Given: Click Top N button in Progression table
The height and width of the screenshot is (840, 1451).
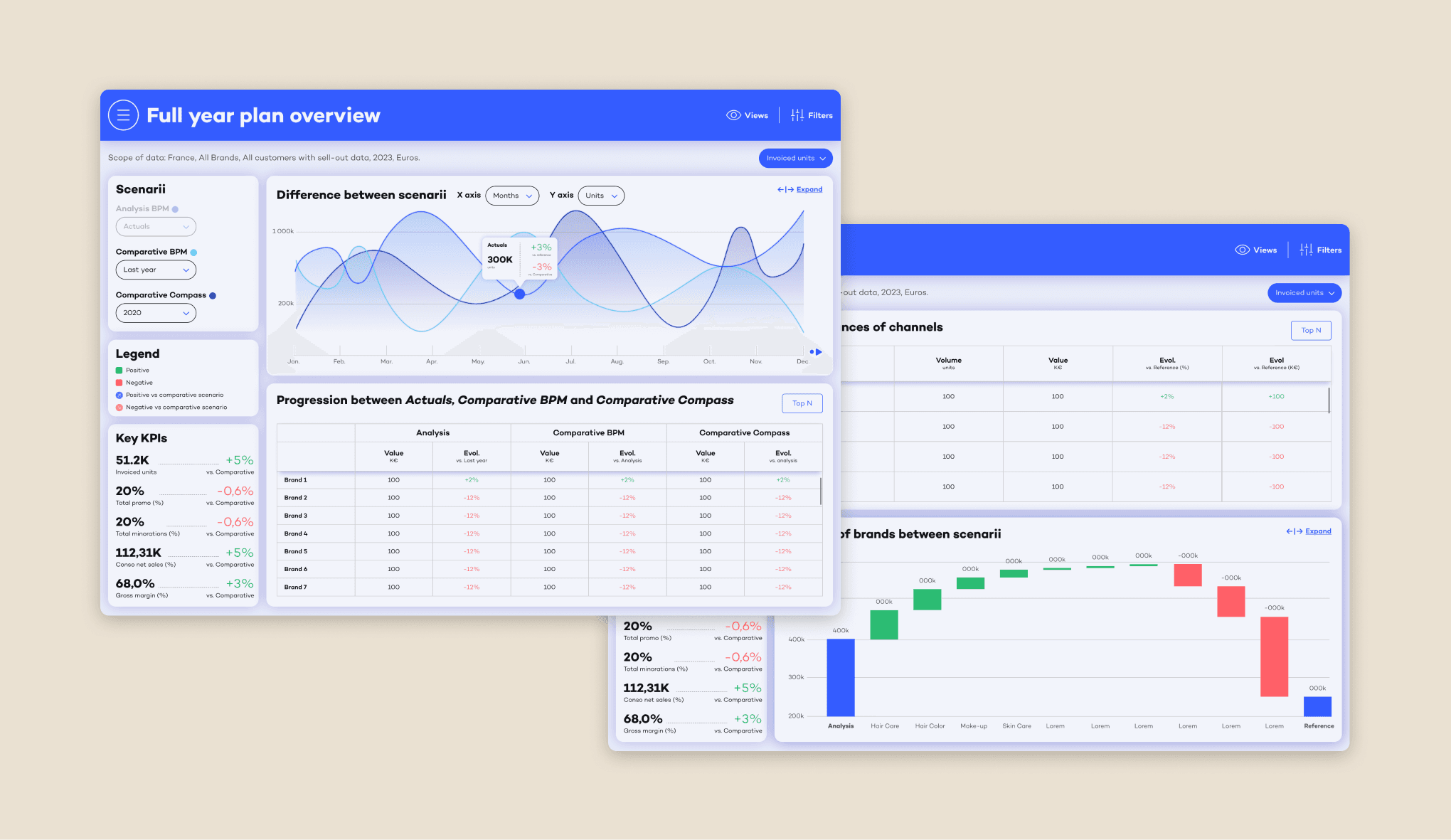Looking at the screenshot, I should pos(802,403).
